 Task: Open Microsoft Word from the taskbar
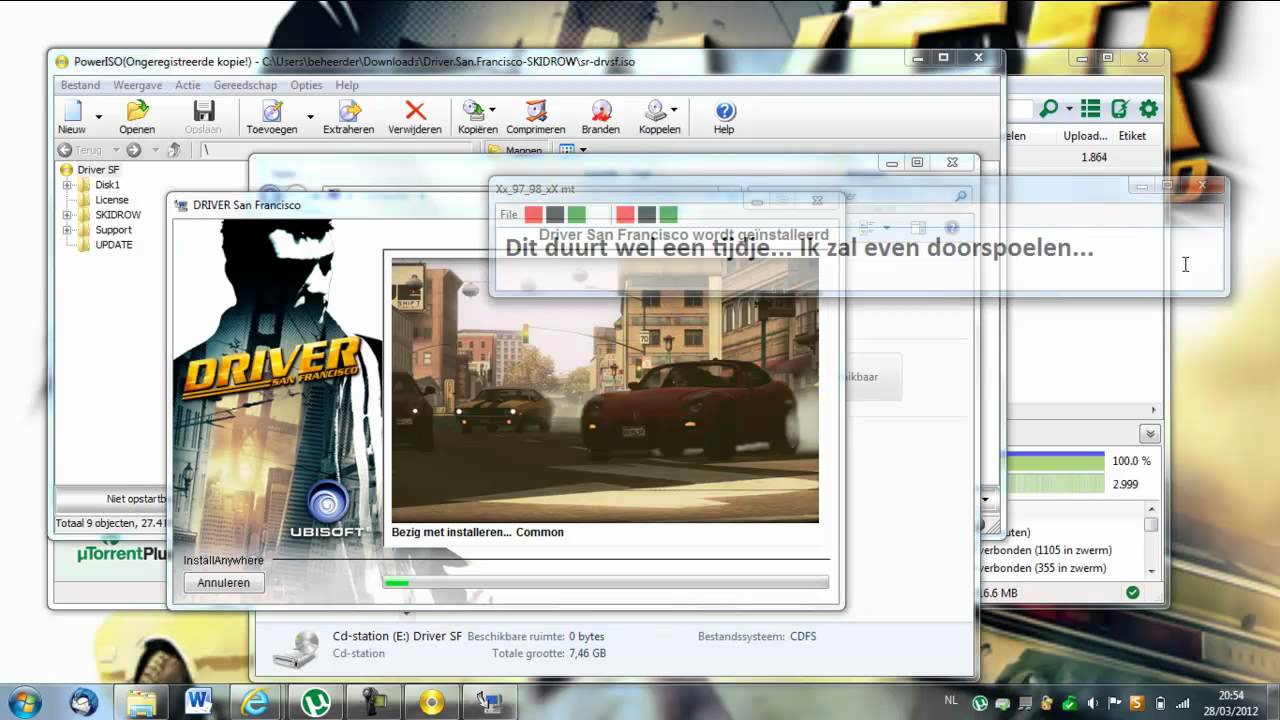coord(198,702)
